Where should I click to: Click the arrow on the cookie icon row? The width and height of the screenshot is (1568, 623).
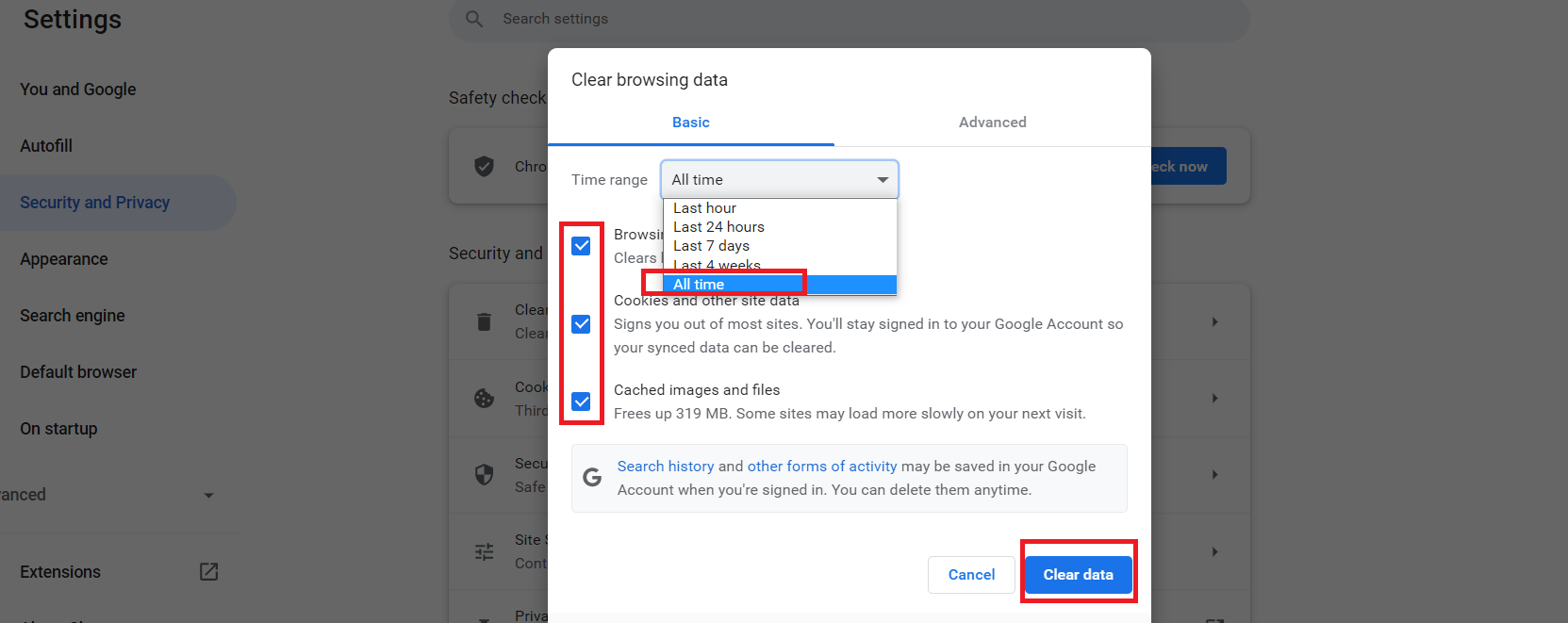(x=1214, y=399)
